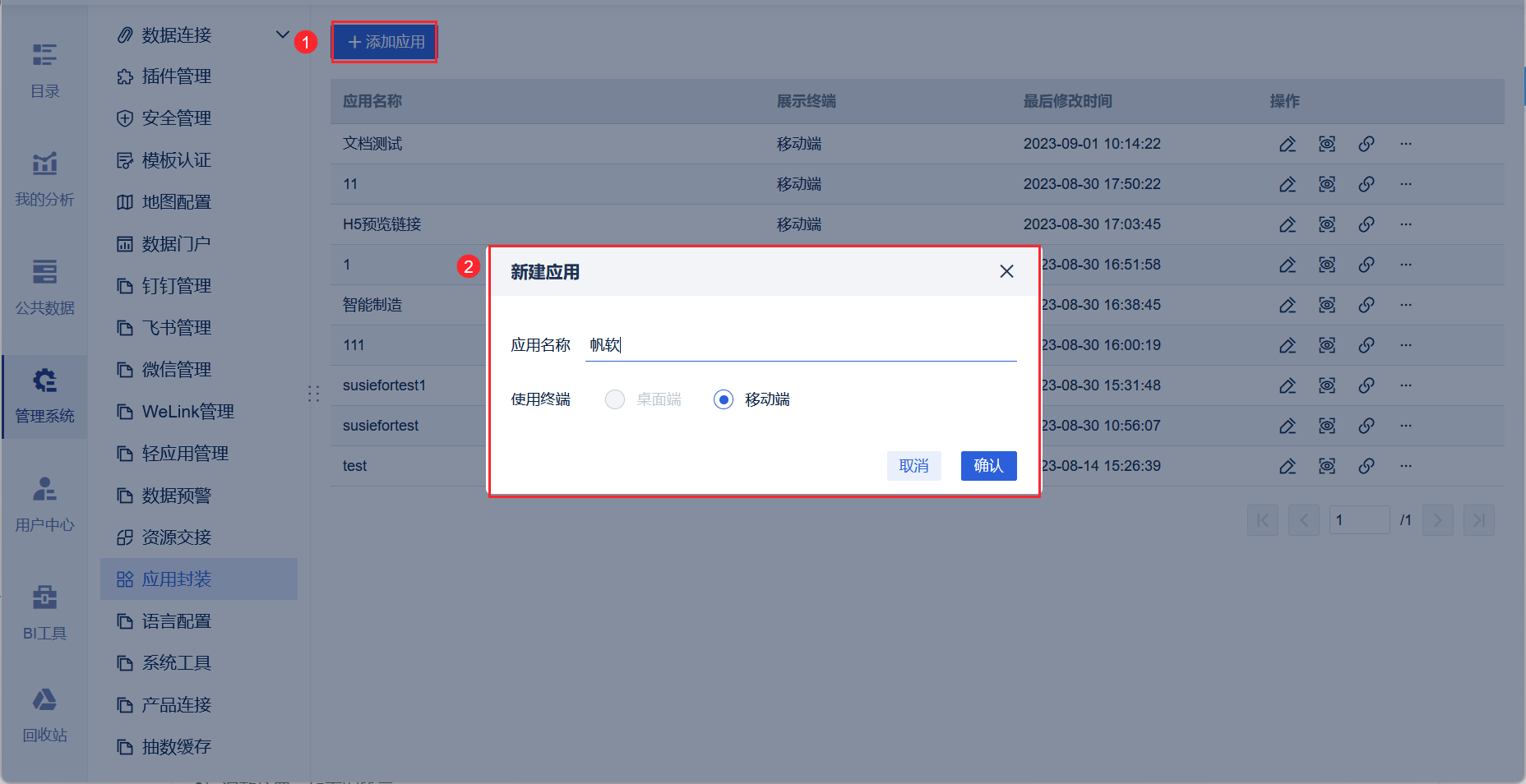The height and width of the screenshot is (784, 1526).
Task: Close the 新建应用 dialog with the X
Action: (1006, 271)
